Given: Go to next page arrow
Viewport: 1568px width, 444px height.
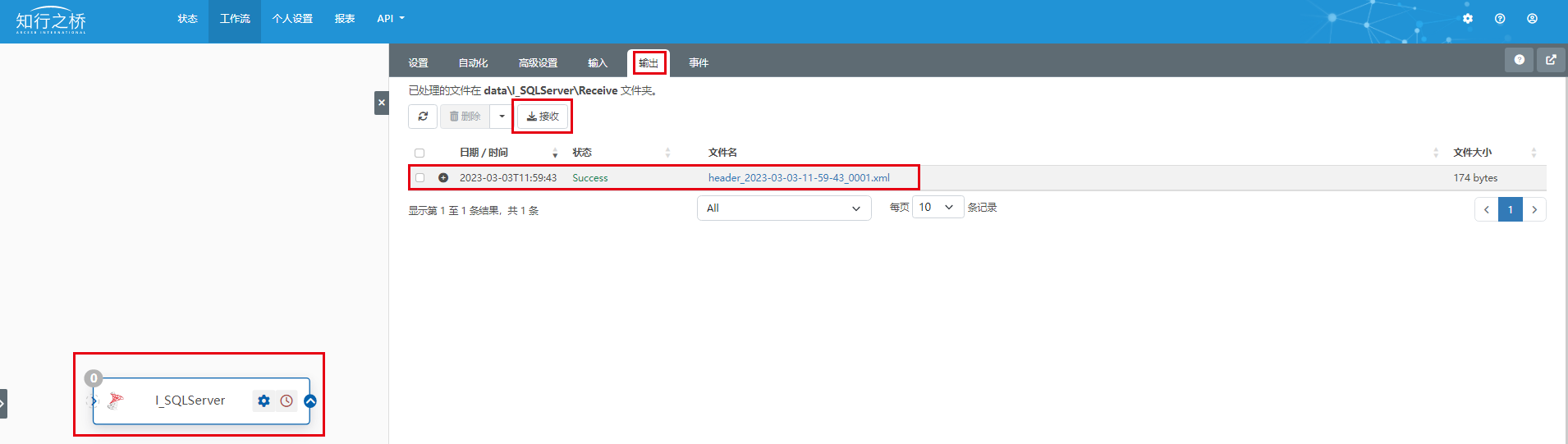Looking at the screenshot, I should click(1534, 209).
